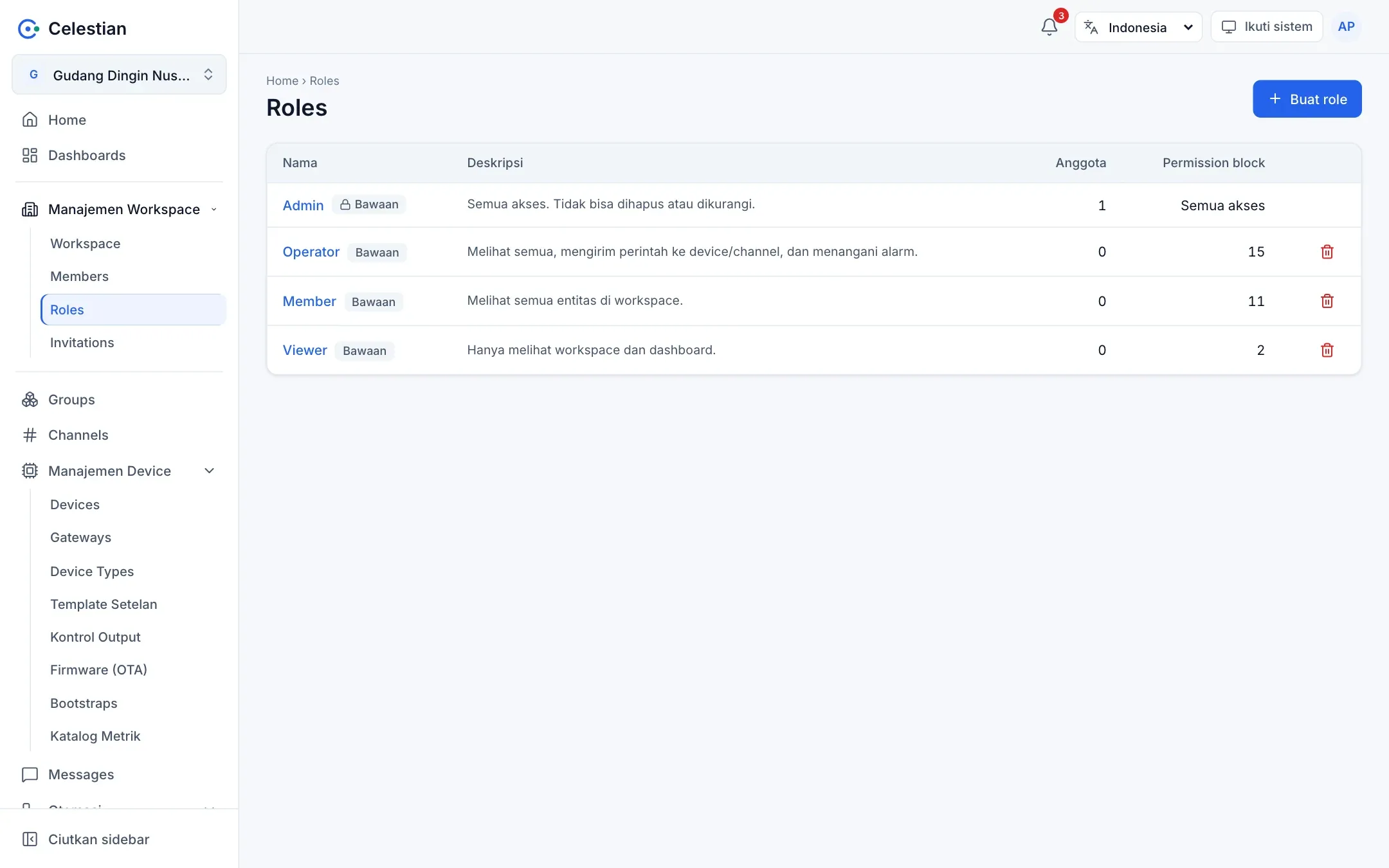1389x868 pixels.
Task: Open Devices in the sidebar
Action: point(75,505)
